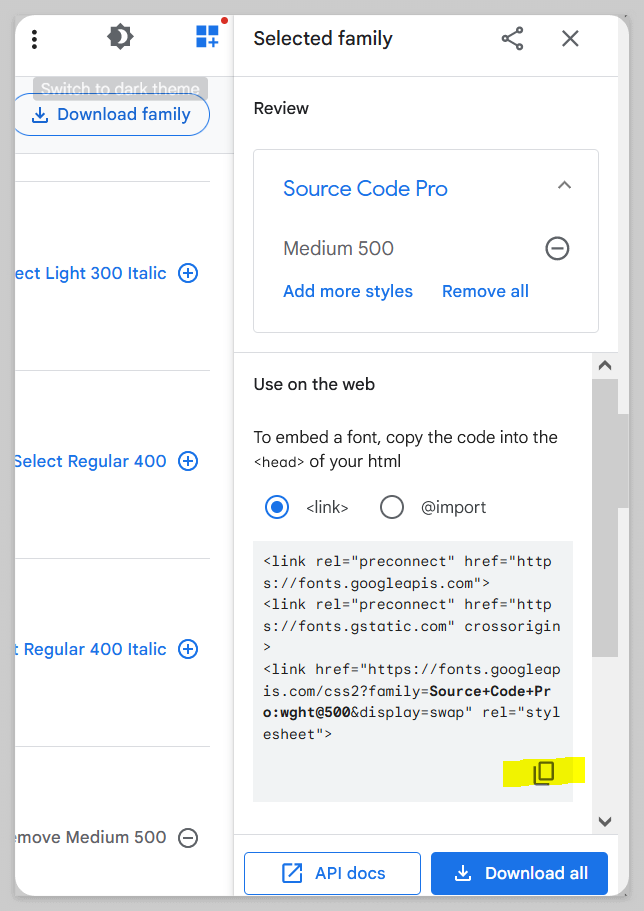Click the panel scrollbar thumb
The width and height of the screenshot is (644, 911).
point(605,518)
